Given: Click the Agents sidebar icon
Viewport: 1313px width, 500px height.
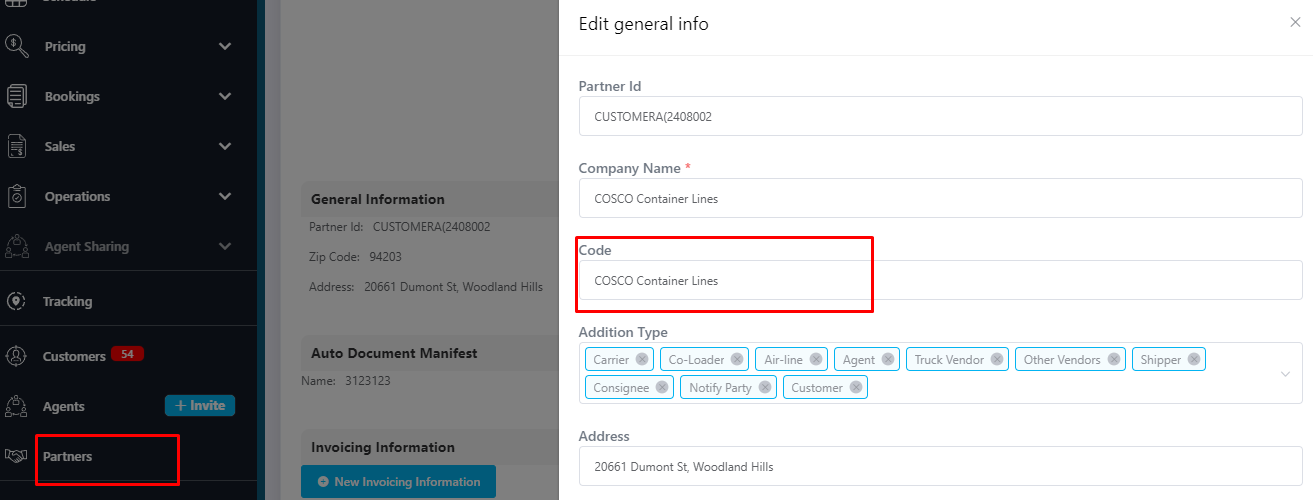Looking at the screenshot, I should (16, 406).
